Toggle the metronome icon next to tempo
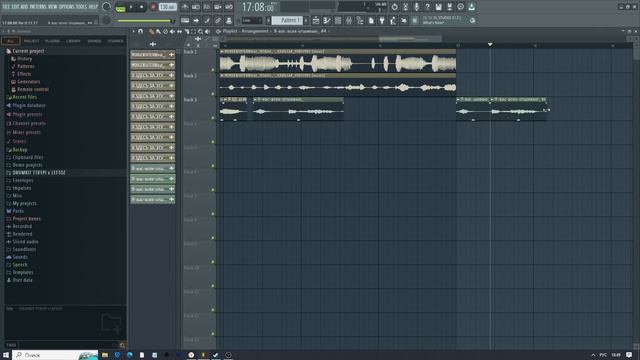This screenshot has height=360, width=640. (x=185, y=7)
